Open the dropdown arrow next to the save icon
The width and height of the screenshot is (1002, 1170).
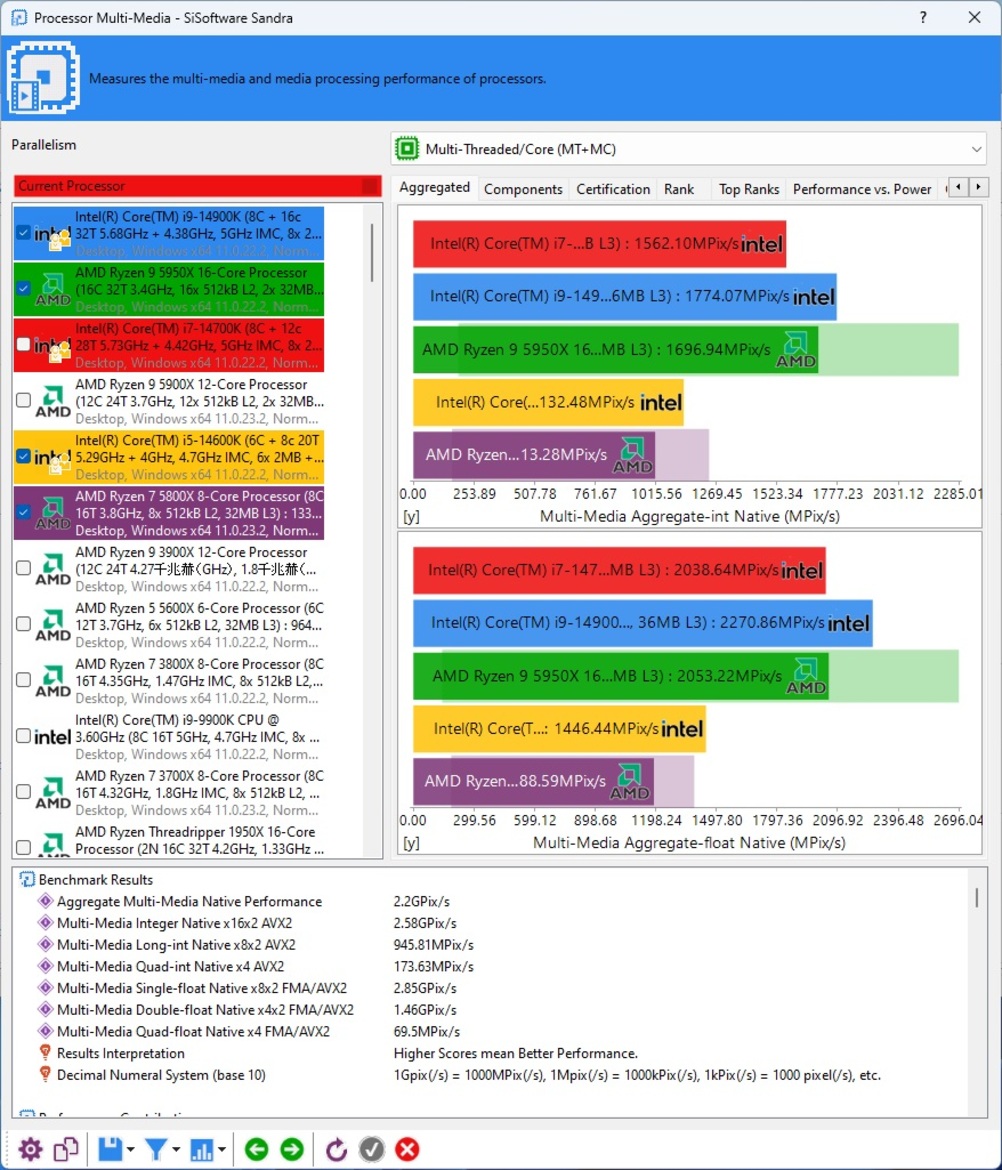pyautogui.click(x=131, y=1150)
